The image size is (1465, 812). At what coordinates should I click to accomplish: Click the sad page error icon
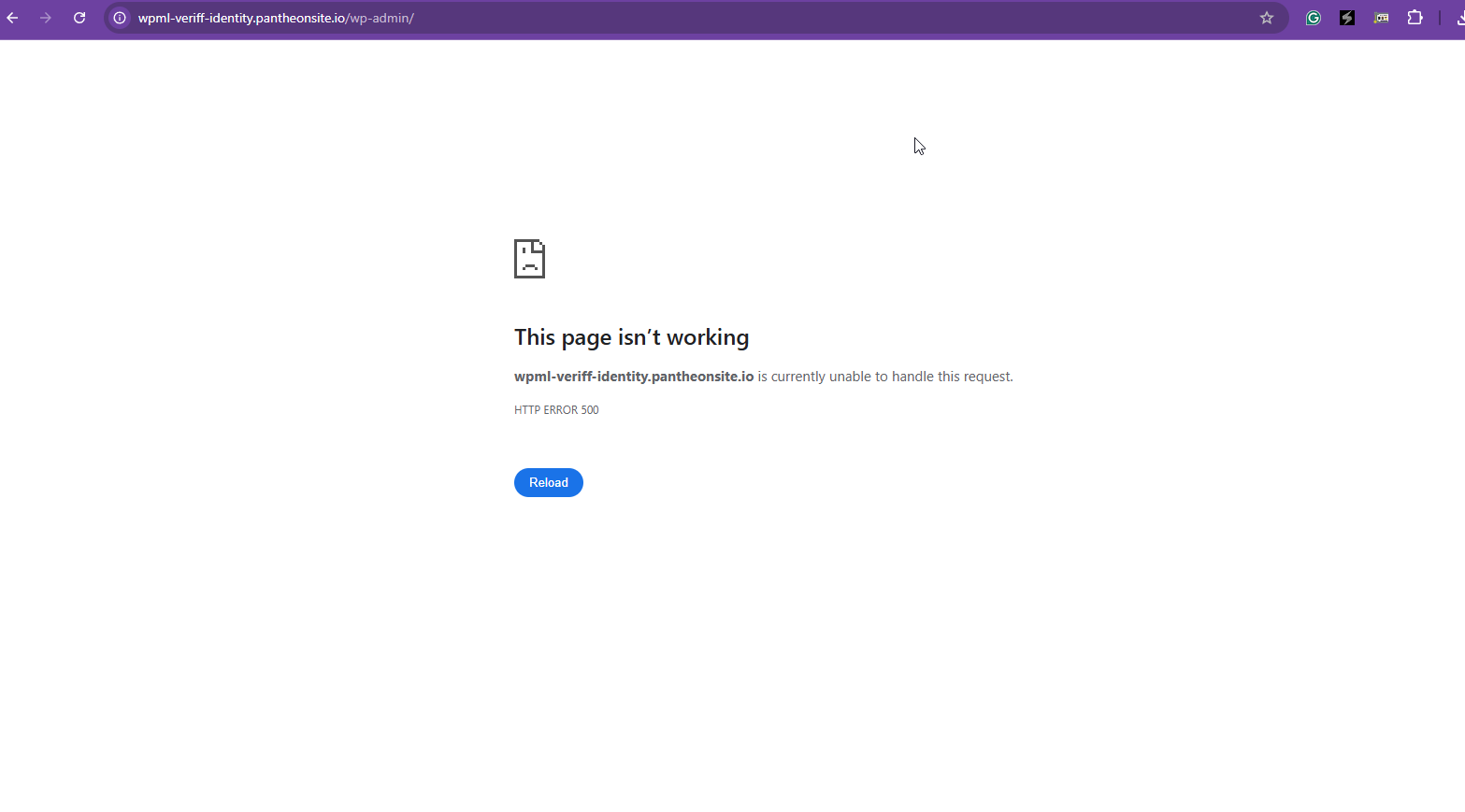(529, 259)
